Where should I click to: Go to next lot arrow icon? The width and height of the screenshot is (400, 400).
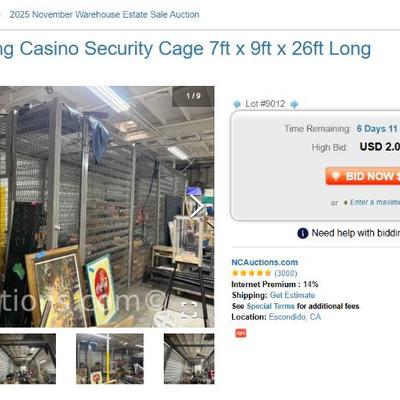pyautogui.click(x=294, y=104)
